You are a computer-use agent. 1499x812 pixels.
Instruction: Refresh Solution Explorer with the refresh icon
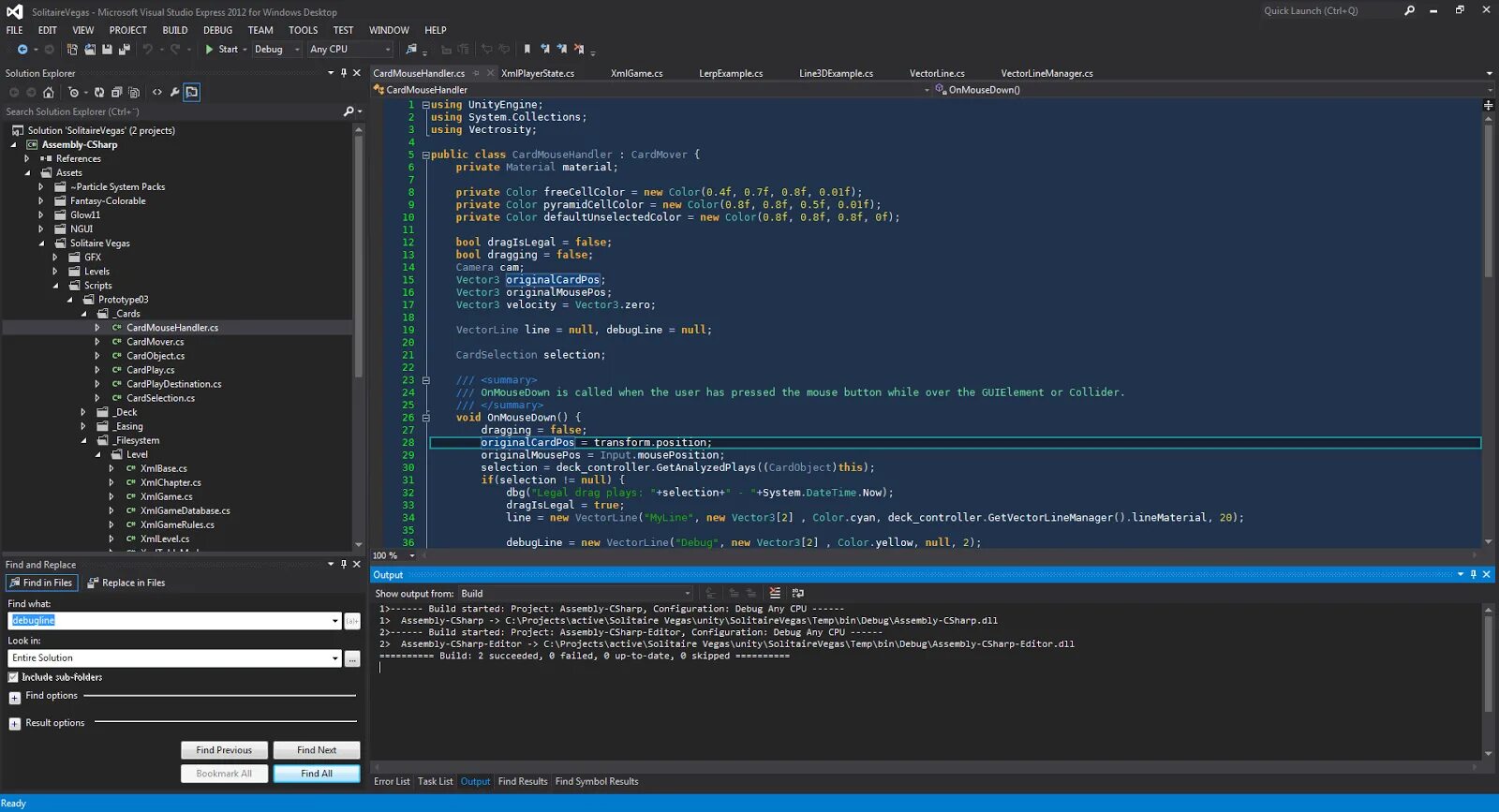[99, 93]
